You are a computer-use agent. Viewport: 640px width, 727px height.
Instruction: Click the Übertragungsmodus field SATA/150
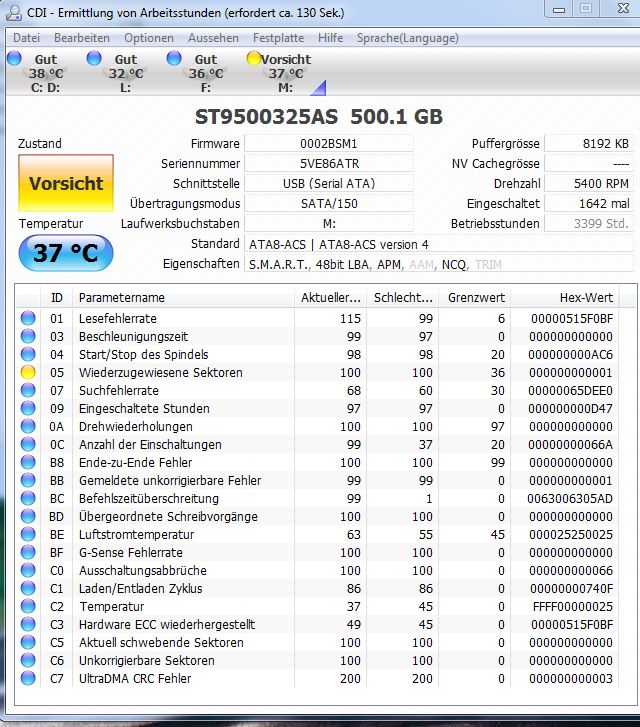pos(329,204)
